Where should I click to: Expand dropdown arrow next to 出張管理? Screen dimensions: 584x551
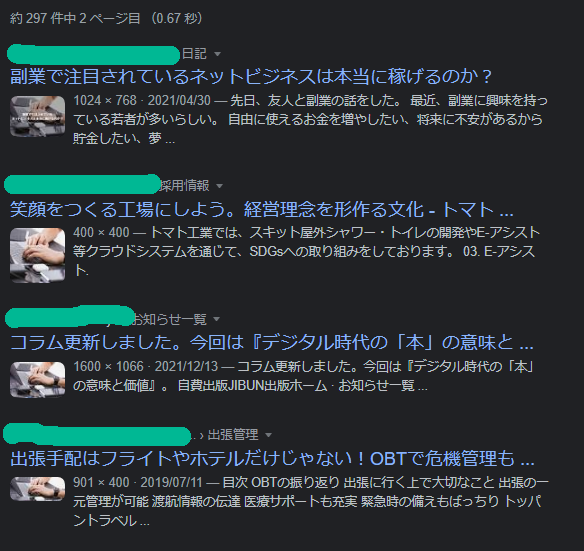(268, 435)
